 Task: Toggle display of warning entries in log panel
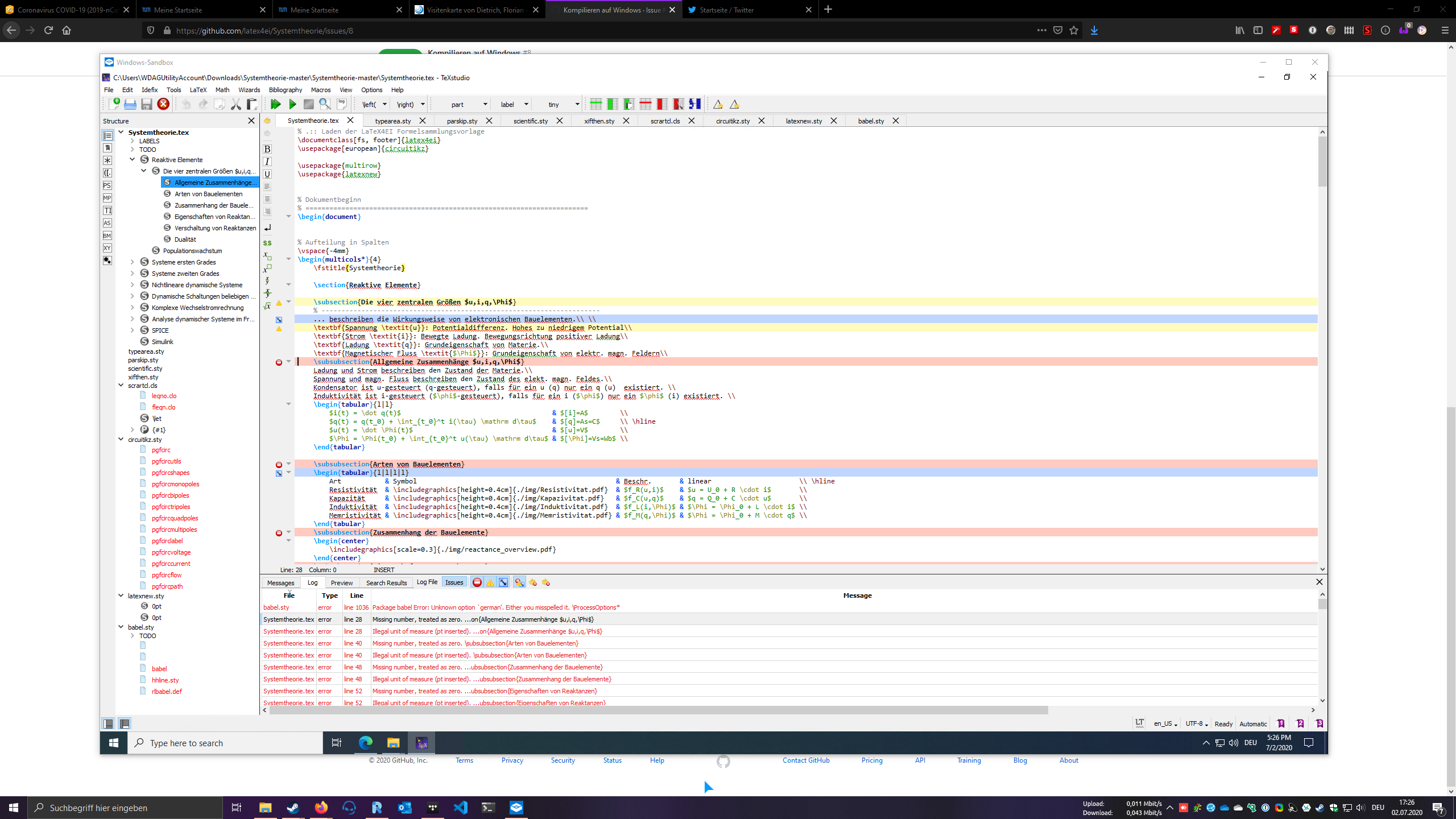click(x=490, y=582)
